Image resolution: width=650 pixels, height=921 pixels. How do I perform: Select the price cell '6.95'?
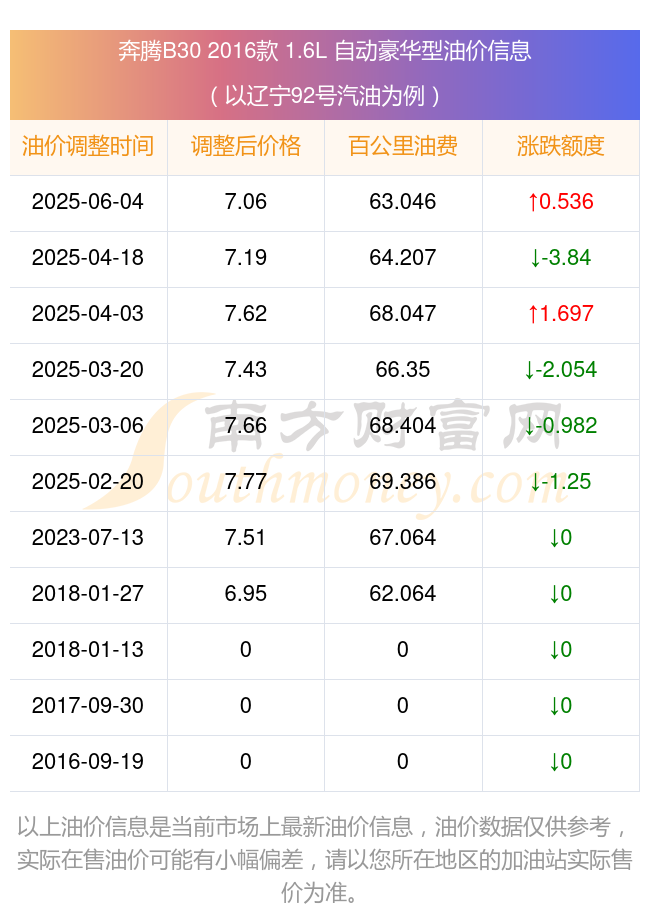click(245, 594)
